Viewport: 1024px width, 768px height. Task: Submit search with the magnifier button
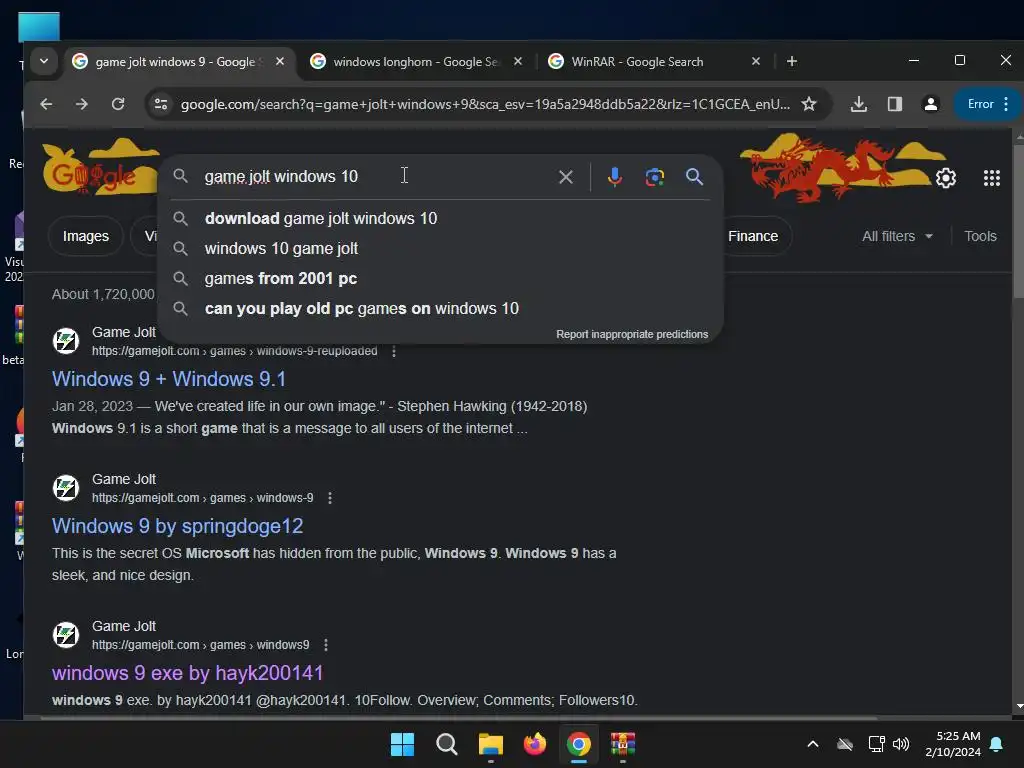click(694, 177)
